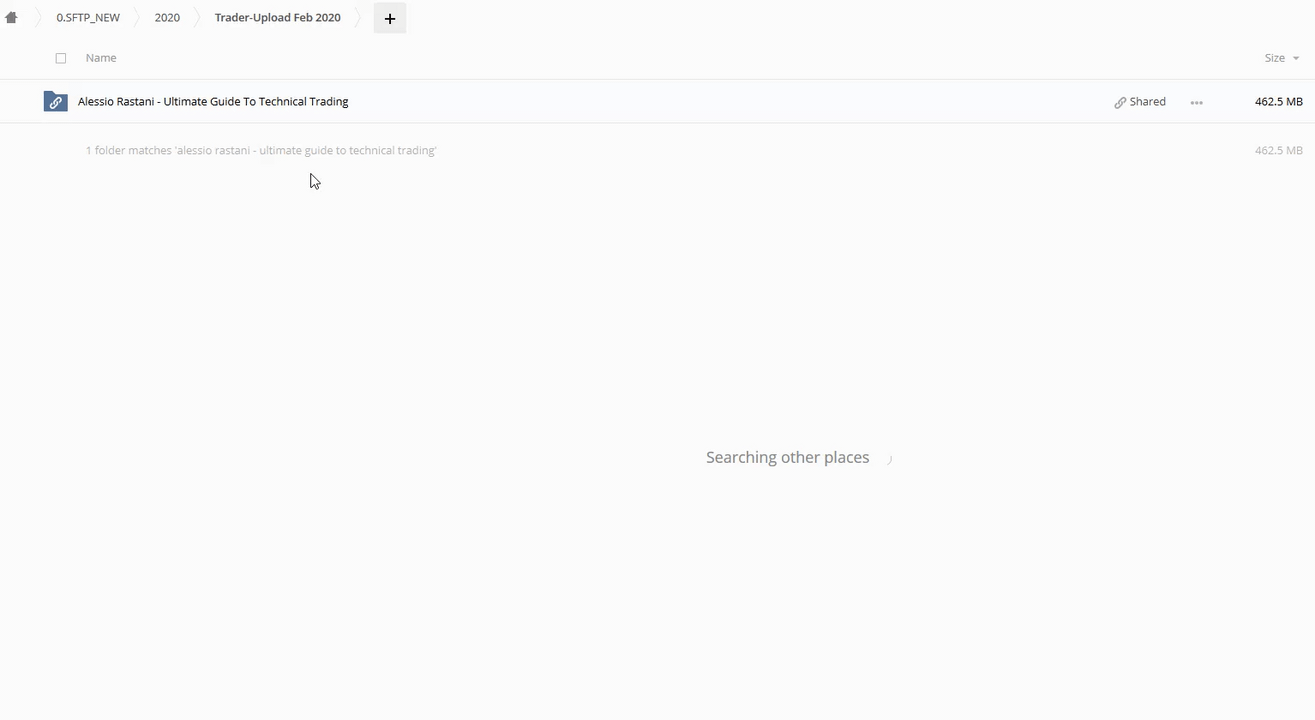This screenshot has width=1315, height=720.
Task: Select the Trader-Upload Feb 2020 breadcrumb
Action: (277, 18)
